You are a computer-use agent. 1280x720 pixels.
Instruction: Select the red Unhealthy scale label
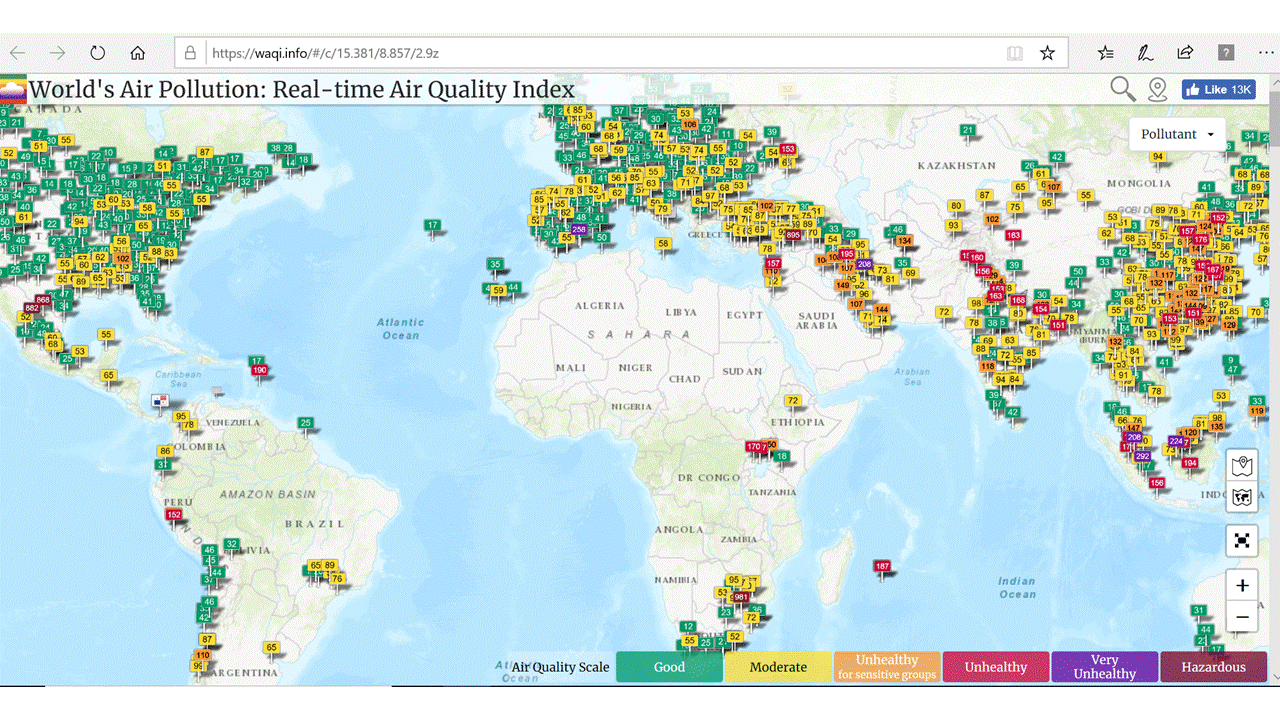[996, 667]
